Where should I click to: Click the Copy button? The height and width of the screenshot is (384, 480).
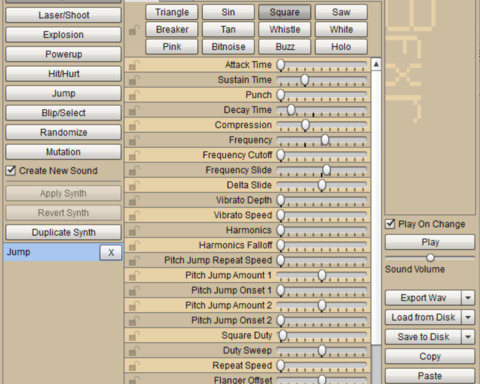[x=430, y=356]
